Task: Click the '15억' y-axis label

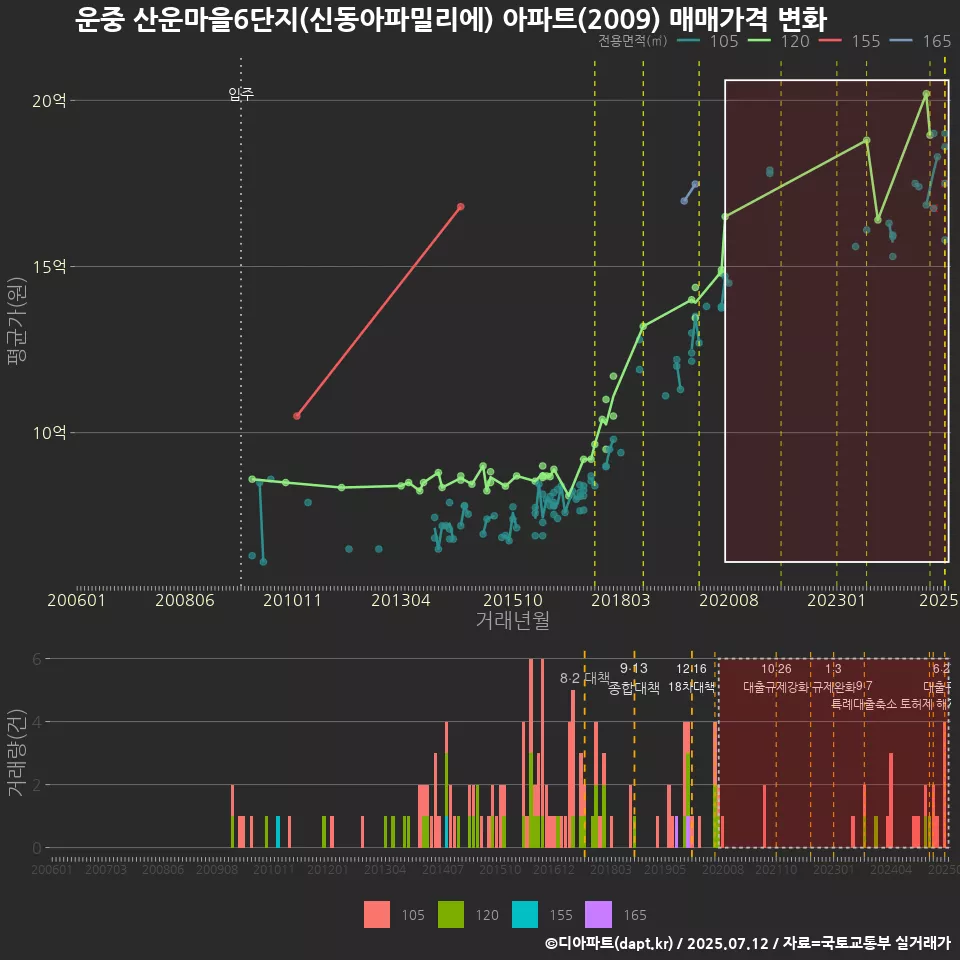Action: click(x=49, y=266)
